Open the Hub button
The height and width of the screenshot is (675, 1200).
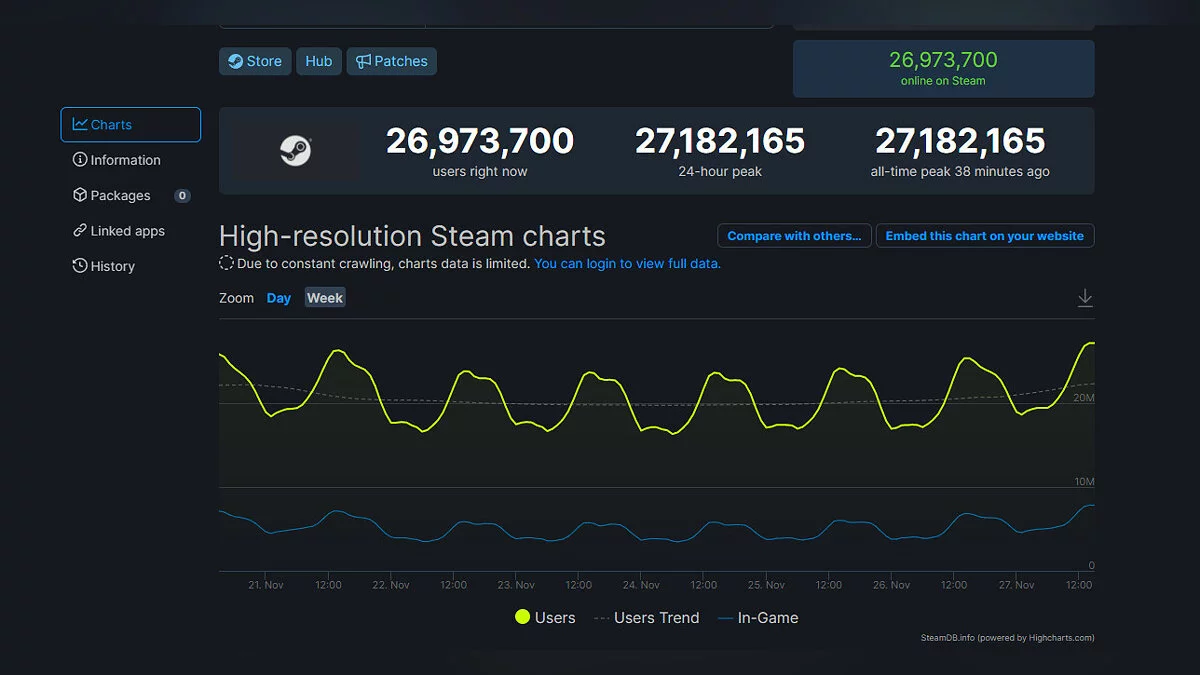click(x=319, y=61)
